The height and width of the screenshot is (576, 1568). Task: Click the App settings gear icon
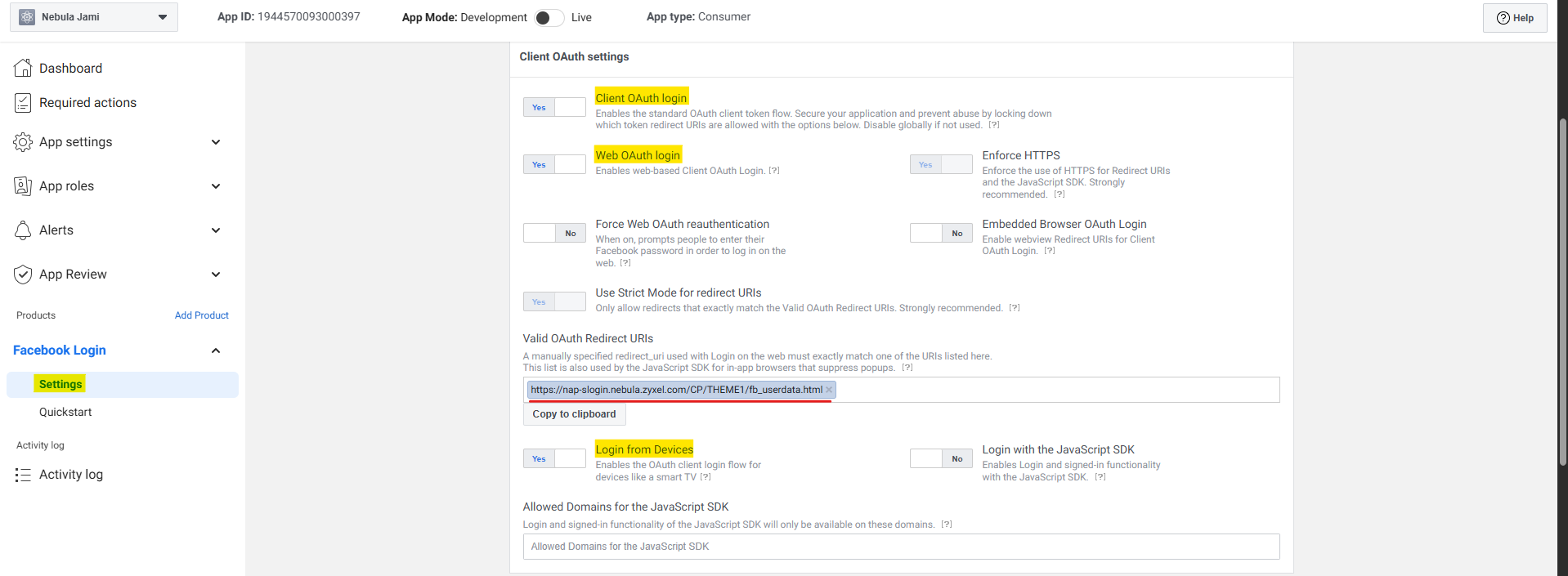(23, 142)
